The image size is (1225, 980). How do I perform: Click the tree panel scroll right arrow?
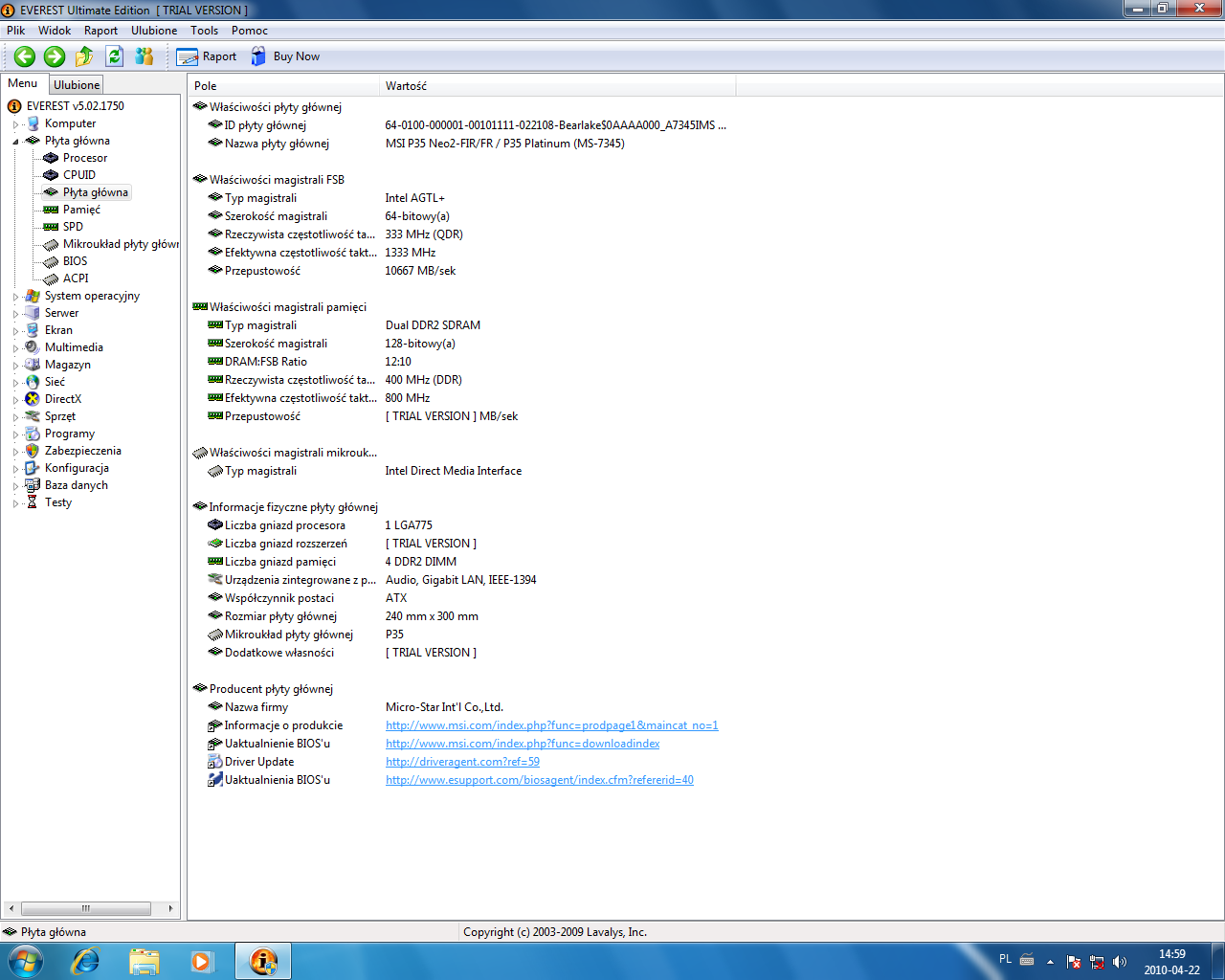171,908
